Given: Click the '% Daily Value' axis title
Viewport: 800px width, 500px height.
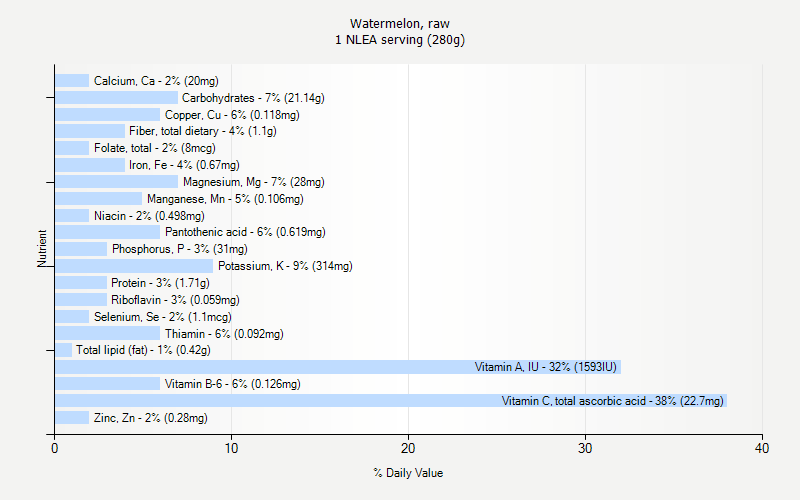Looking at the screenshot, I should pos(408,473).
